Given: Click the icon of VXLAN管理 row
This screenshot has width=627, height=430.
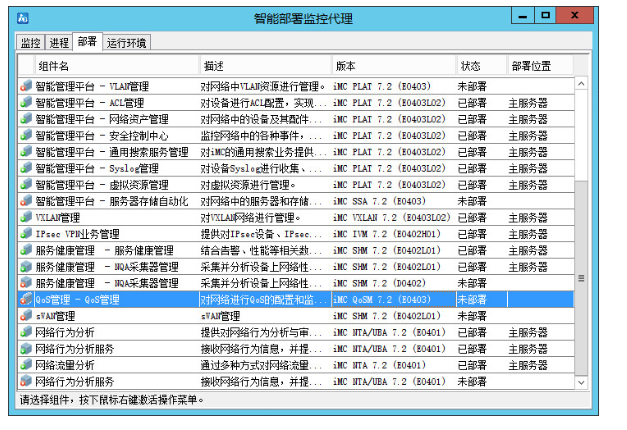Looking at the screenshot, I should 26,217.
